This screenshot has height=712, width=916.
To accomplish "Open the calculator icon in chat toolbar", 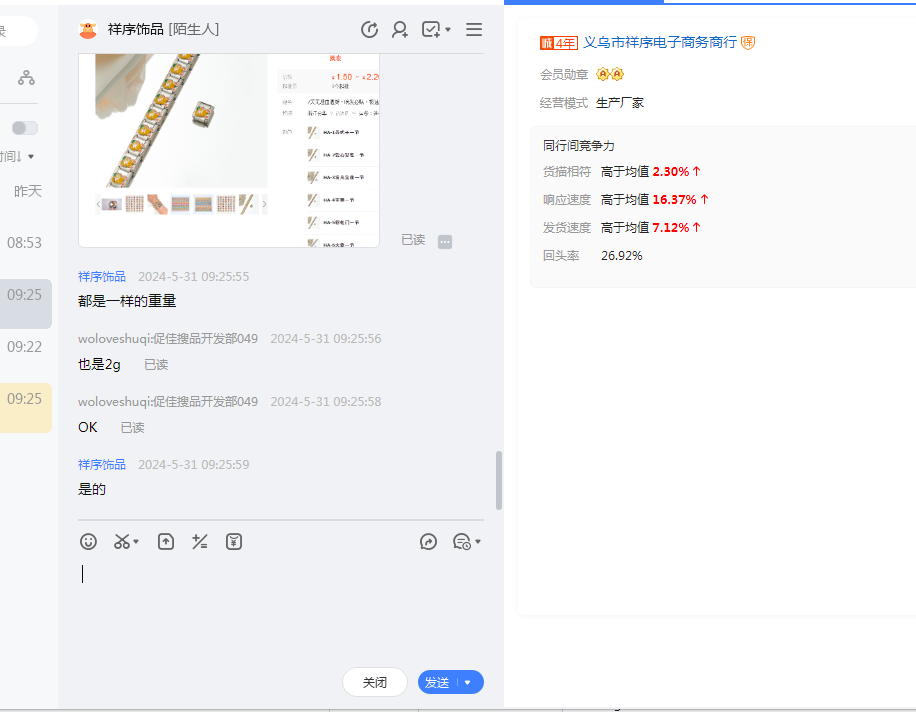I will [200, 542].
